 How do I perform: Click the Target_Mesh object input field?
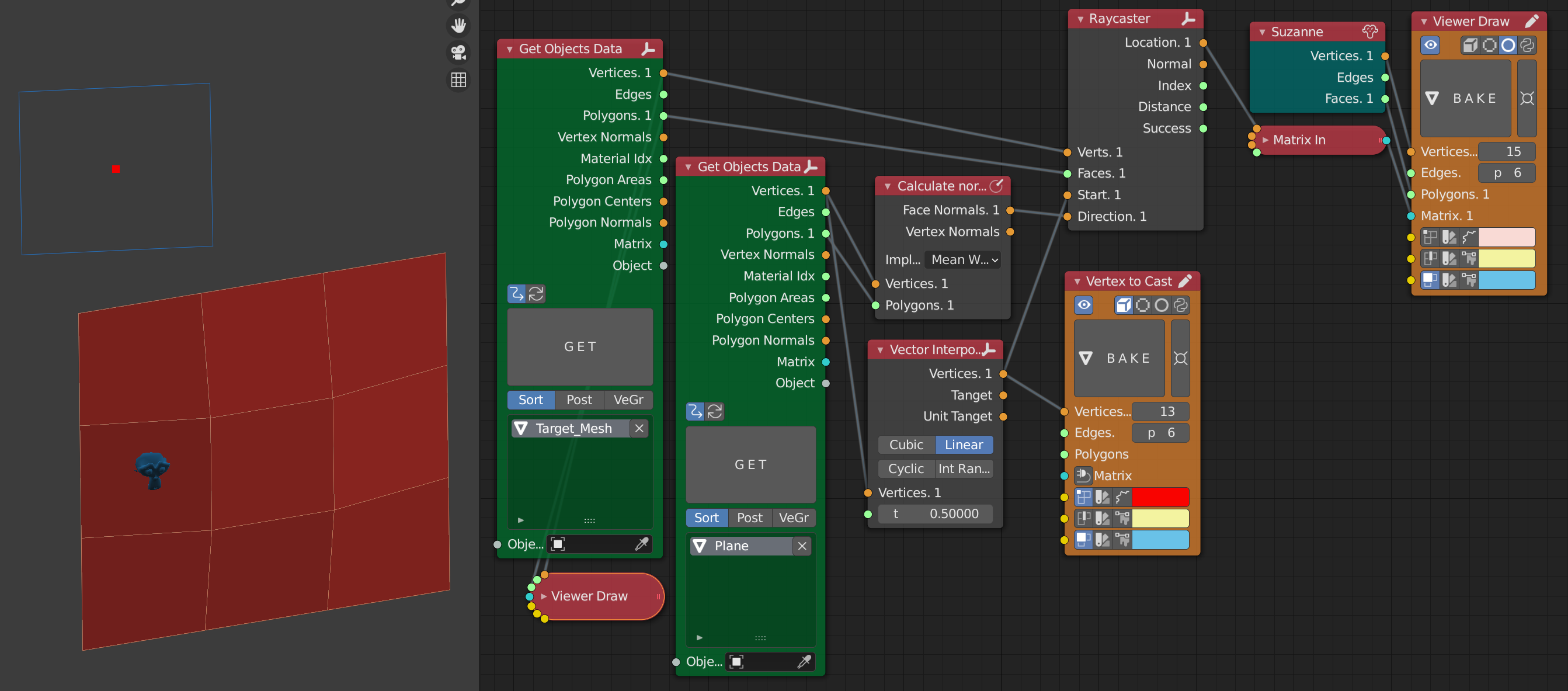(x=573, y=427)
